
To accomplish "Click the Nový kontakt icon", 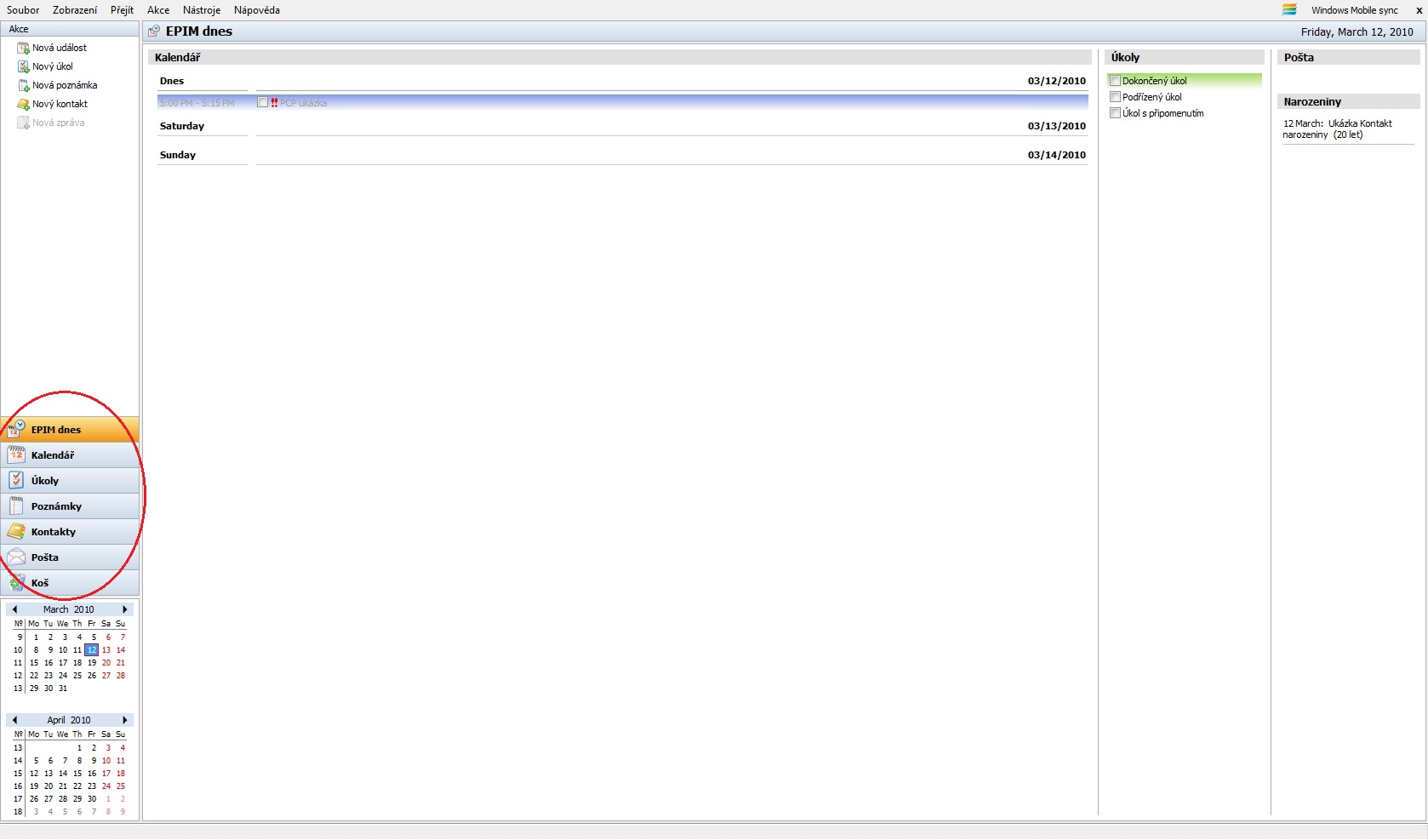I will pyautogui.click(x=24, y=104).
